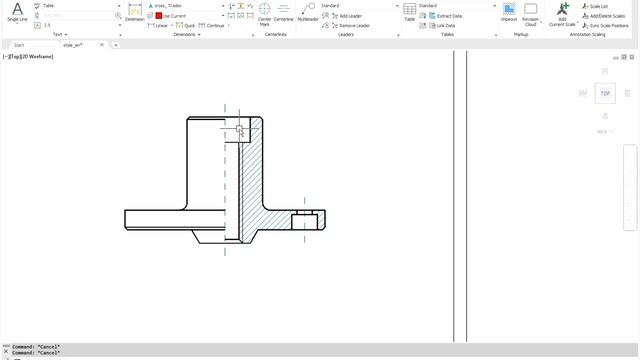
Task: Click the dimension Break tool icon
Action: tap(231, 6)
